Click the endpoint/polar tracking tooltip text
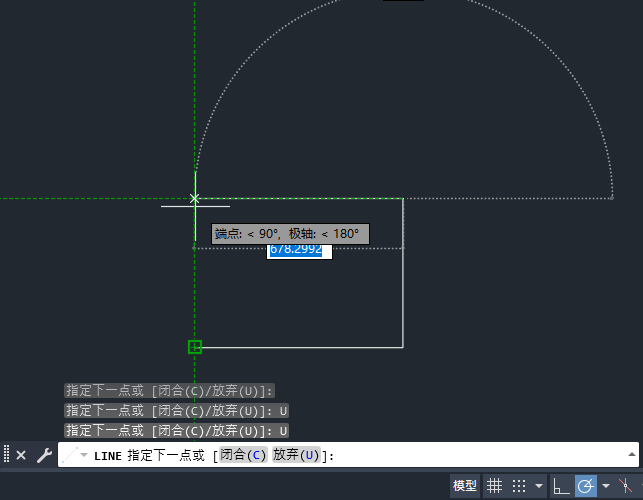 [290, 234]
